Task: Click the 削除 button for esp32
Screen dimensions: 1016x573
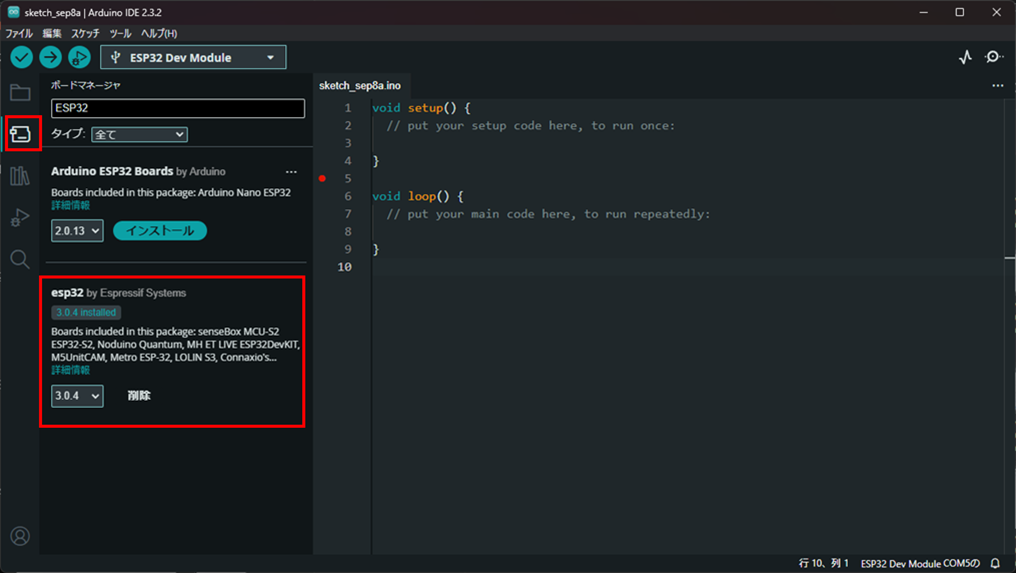Action: pyautogui.click(x=139, y=395)
